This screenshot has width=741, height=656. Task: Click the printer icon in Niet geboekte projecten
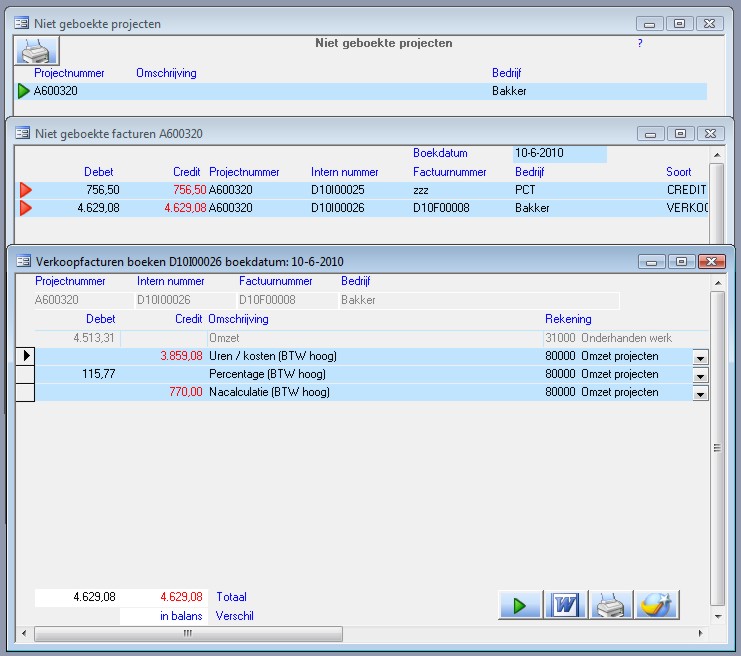(x=37, y=52)
